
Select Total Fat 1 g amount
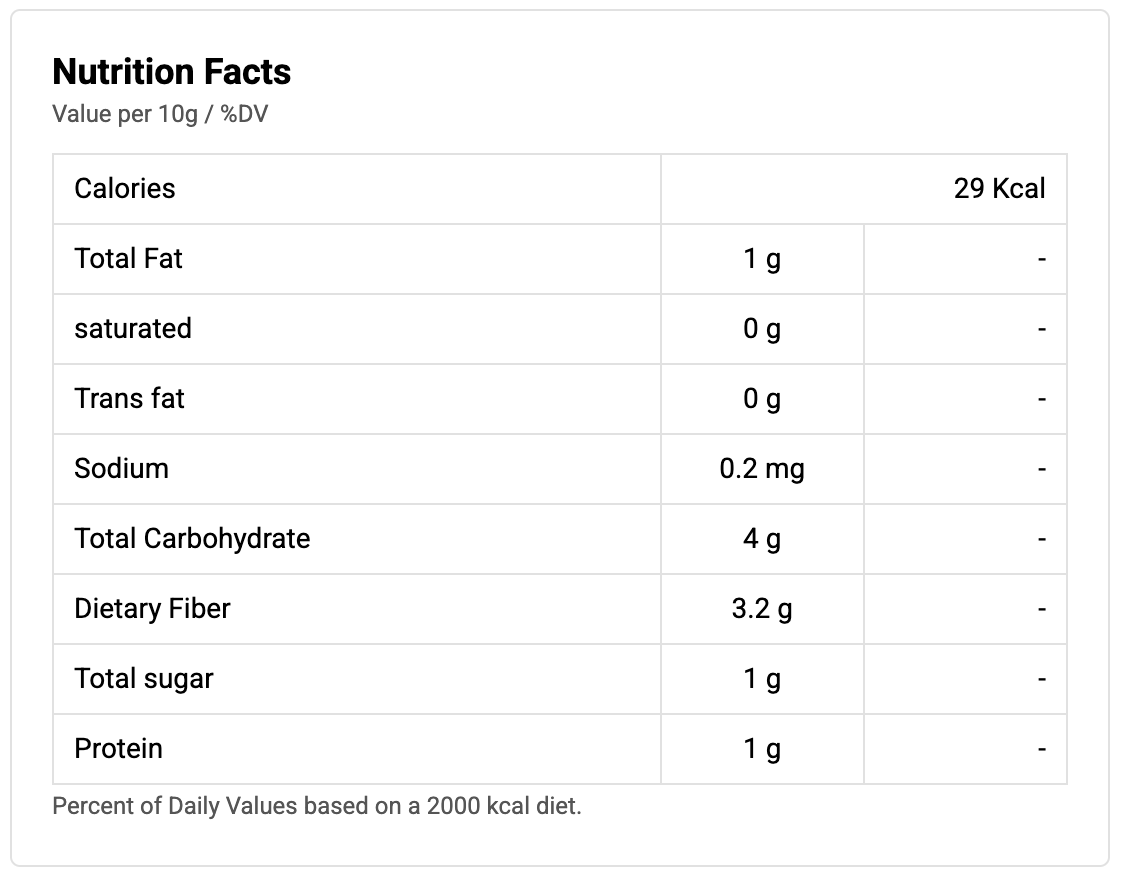coord(762,259)
